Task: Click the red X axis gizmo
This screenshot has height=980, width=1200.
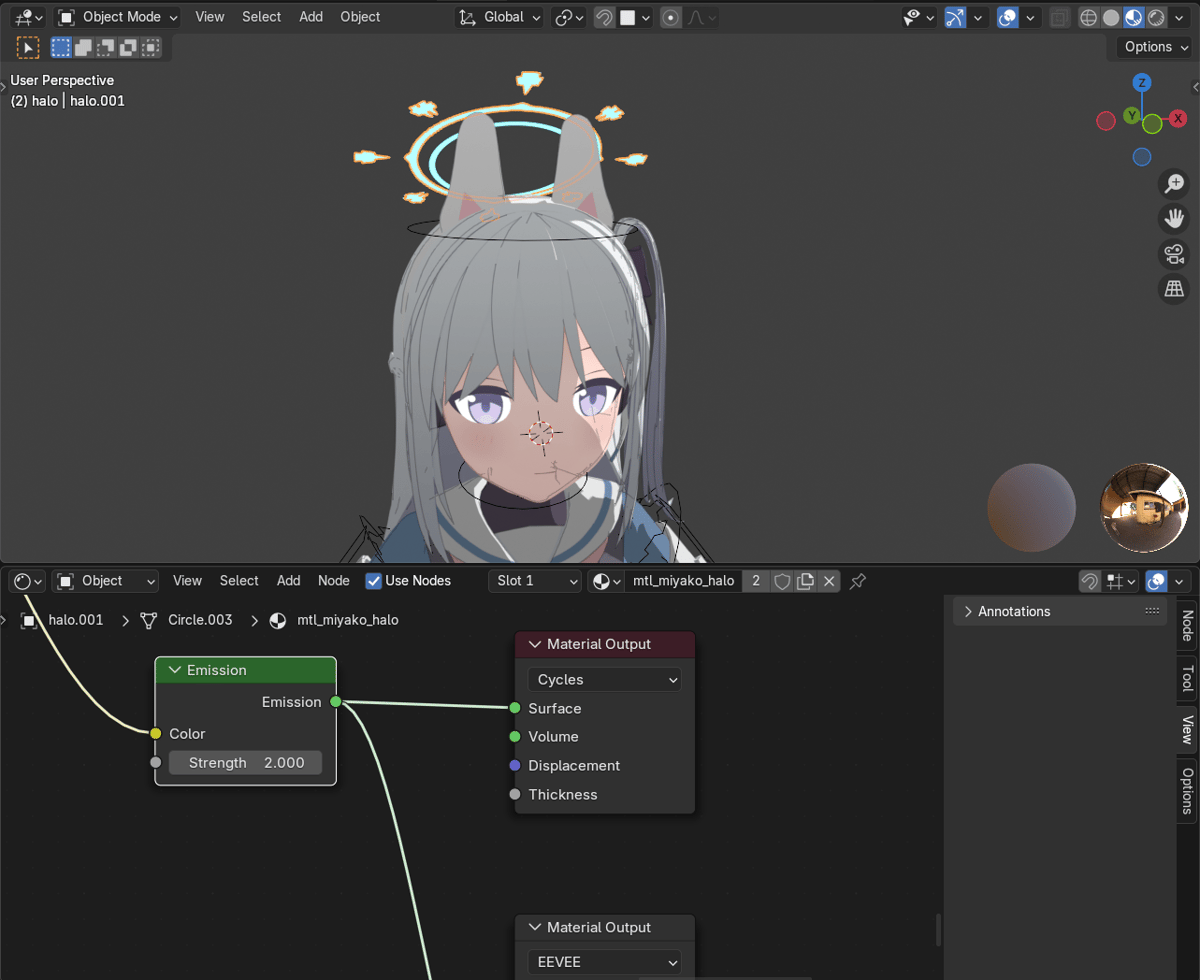Action: 1179,118
